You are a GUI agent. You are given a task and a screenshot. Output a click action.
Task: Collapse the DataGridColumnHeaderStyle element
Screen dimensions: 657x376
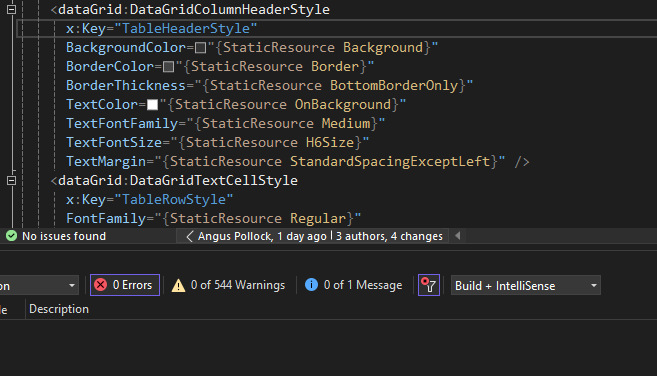11,9
